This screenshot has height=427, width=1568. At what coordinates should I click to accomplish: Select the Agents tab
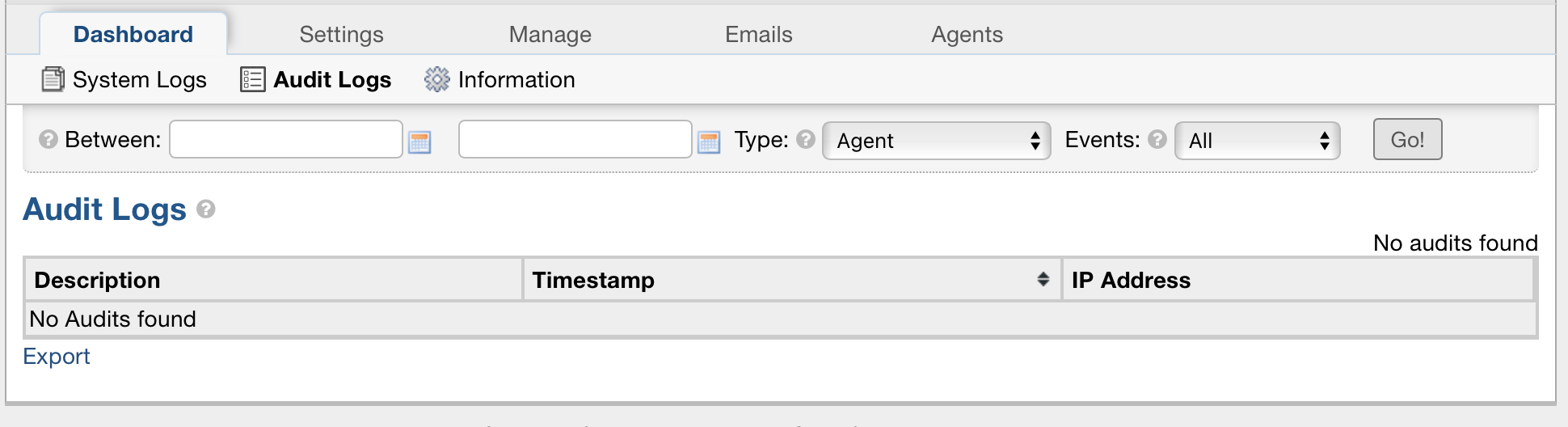[967, 34]
